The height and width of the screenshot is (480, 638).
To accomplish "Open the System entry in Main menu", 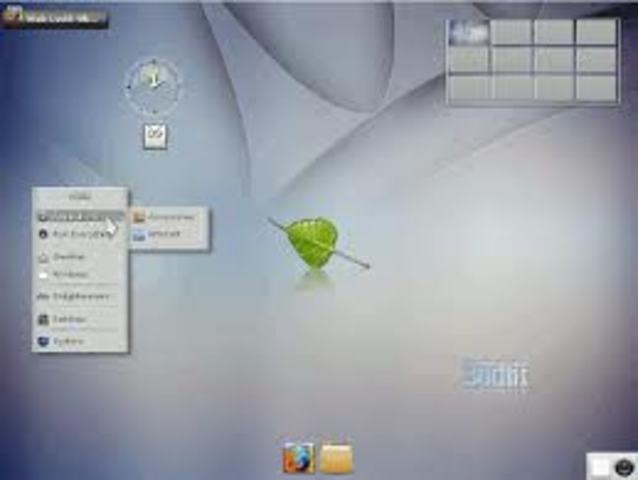I will tap(80, 341).
